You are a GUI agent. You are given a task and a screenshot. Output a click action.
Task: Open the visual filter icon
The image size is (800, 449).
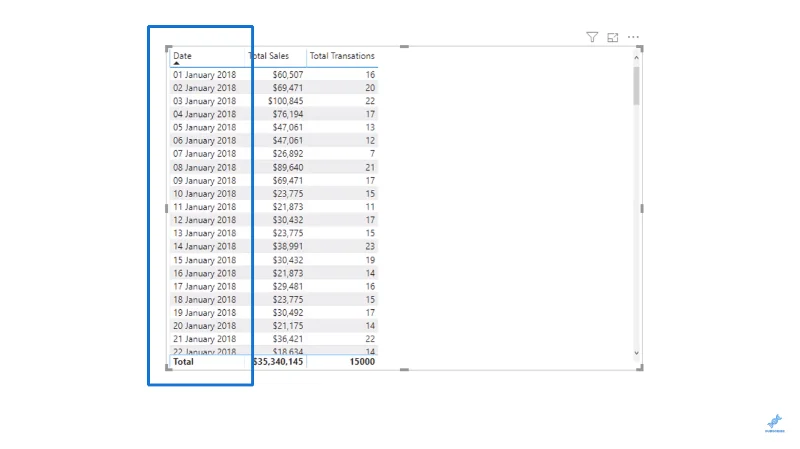click(x=592, y=37)
